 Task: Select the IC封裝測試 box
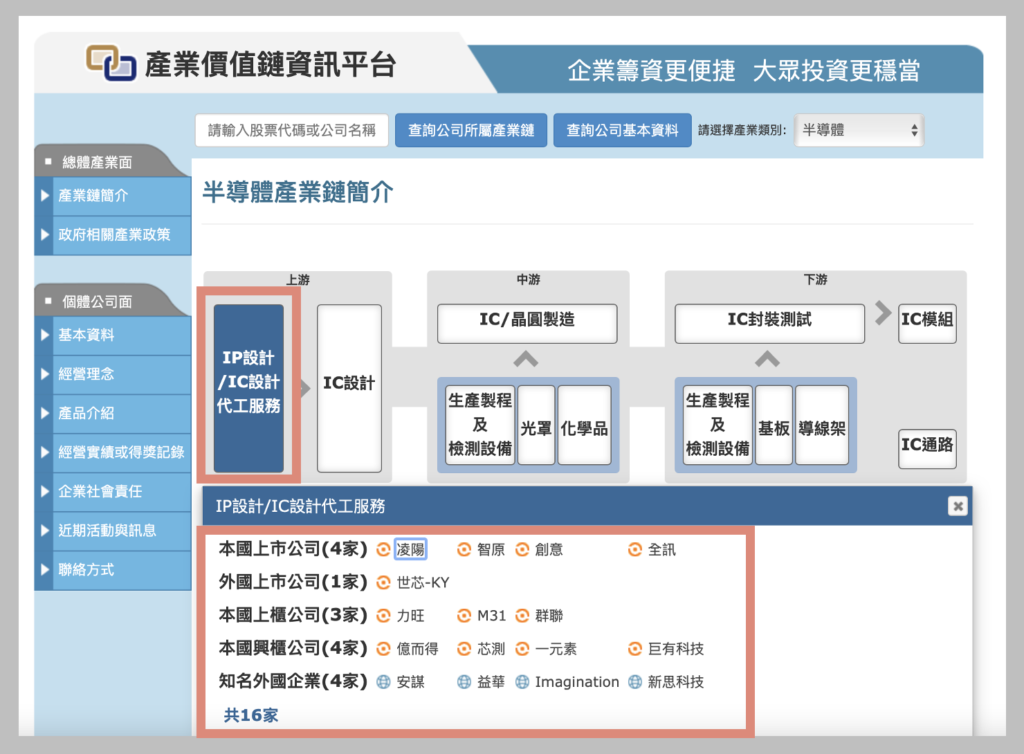coord(769,323)
